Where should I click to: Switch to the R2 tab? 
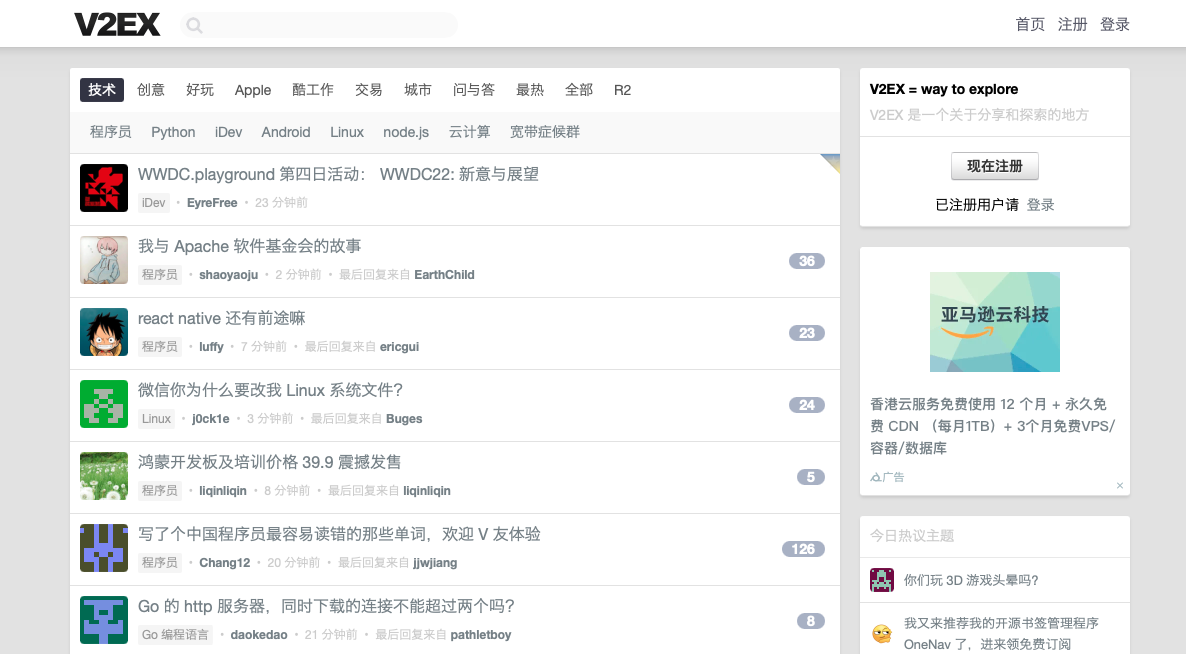(x=622, y=90)
